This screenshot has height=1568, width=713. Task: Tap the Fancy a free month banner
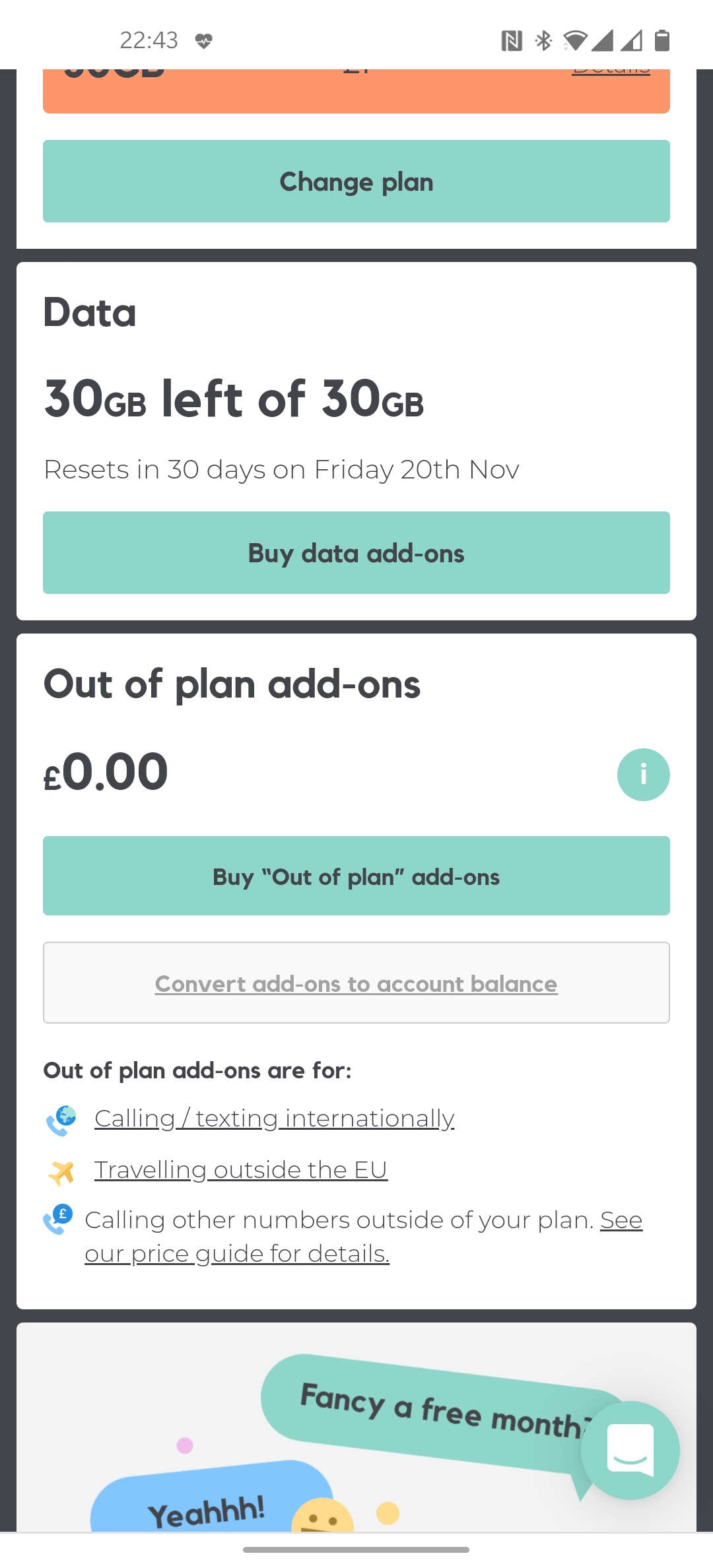(440, 1412)
